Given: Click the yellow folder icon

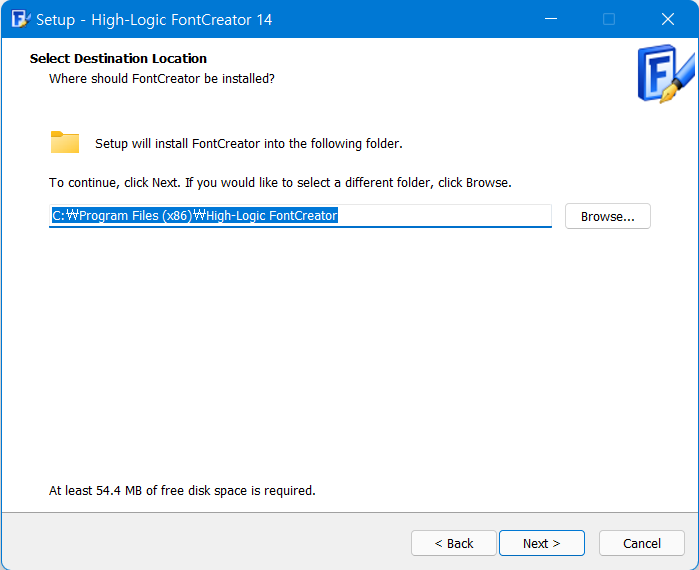Looking at the screenshot, I should tap(65, 143).
